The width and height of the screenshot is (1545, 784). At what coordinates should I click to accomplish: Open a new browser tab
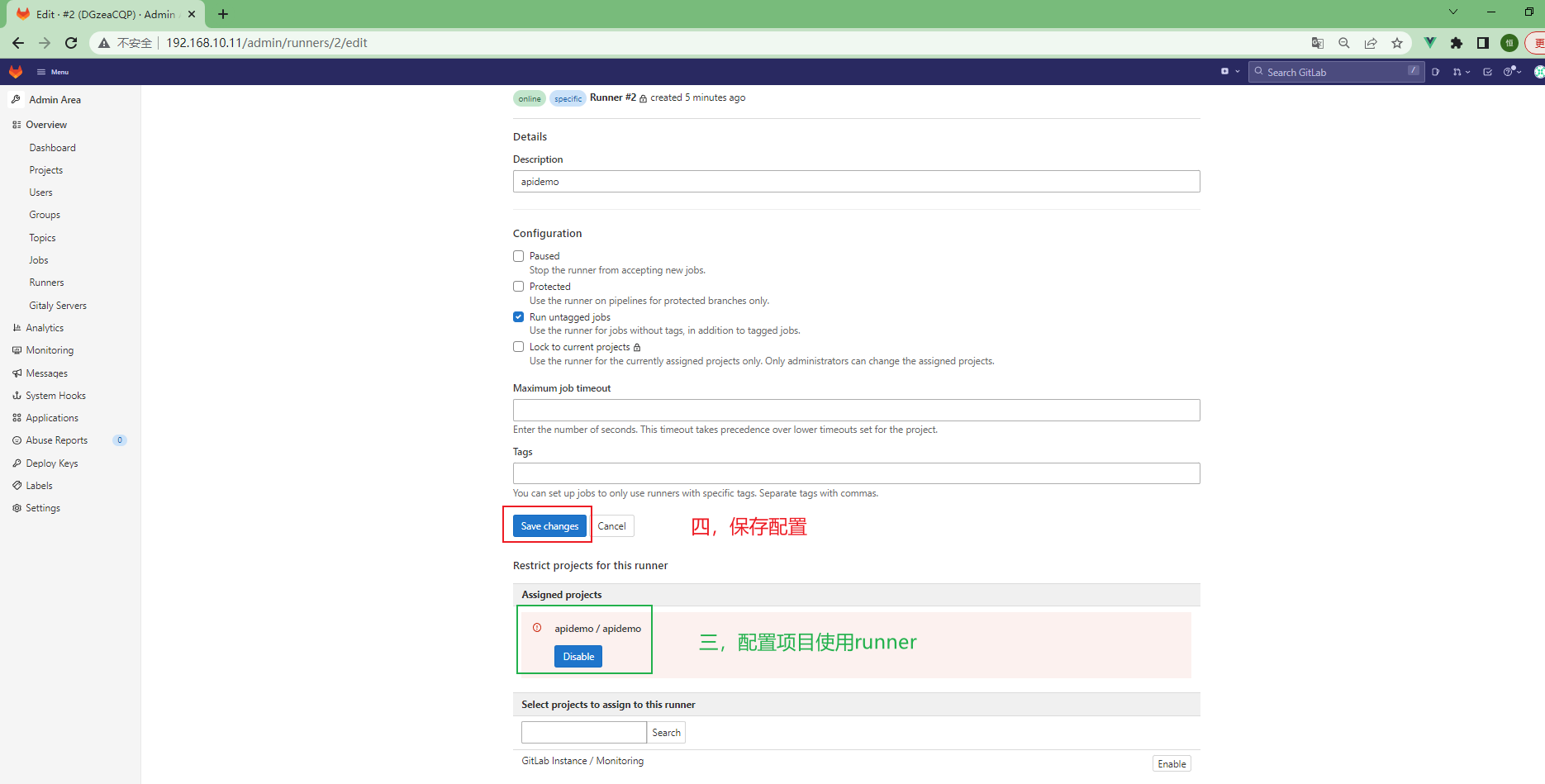click(x=223, y=14)
